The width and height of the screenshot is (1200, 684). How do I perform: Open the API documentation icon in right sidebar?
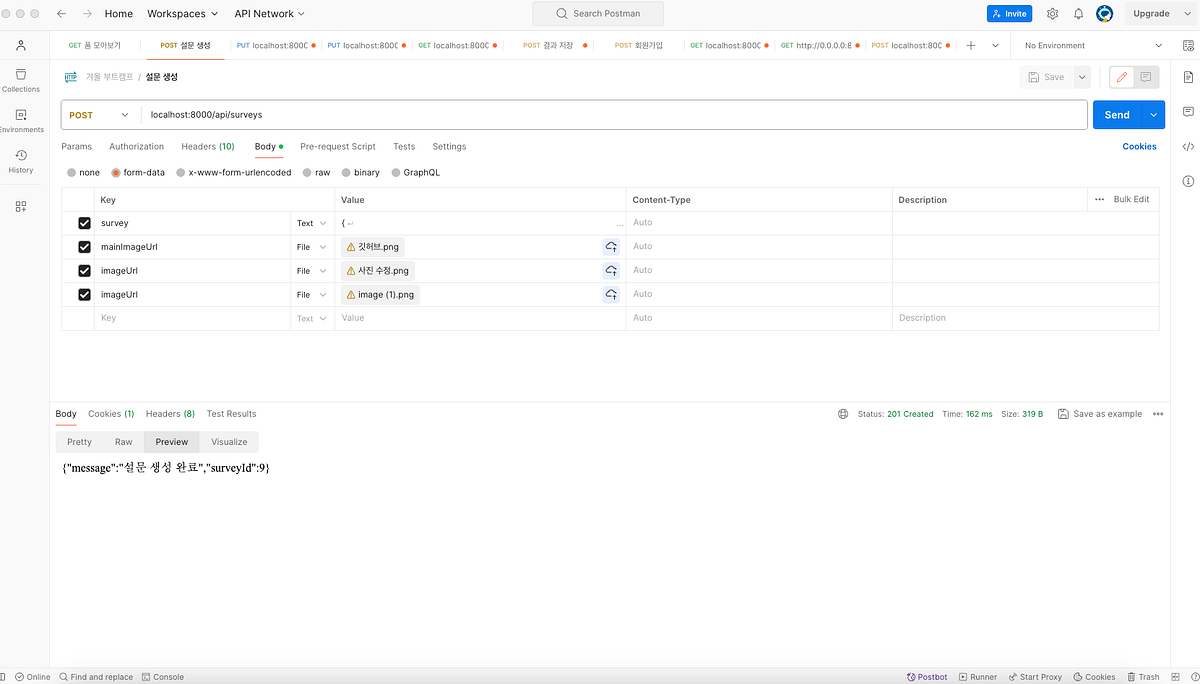tap(1187, 76)
